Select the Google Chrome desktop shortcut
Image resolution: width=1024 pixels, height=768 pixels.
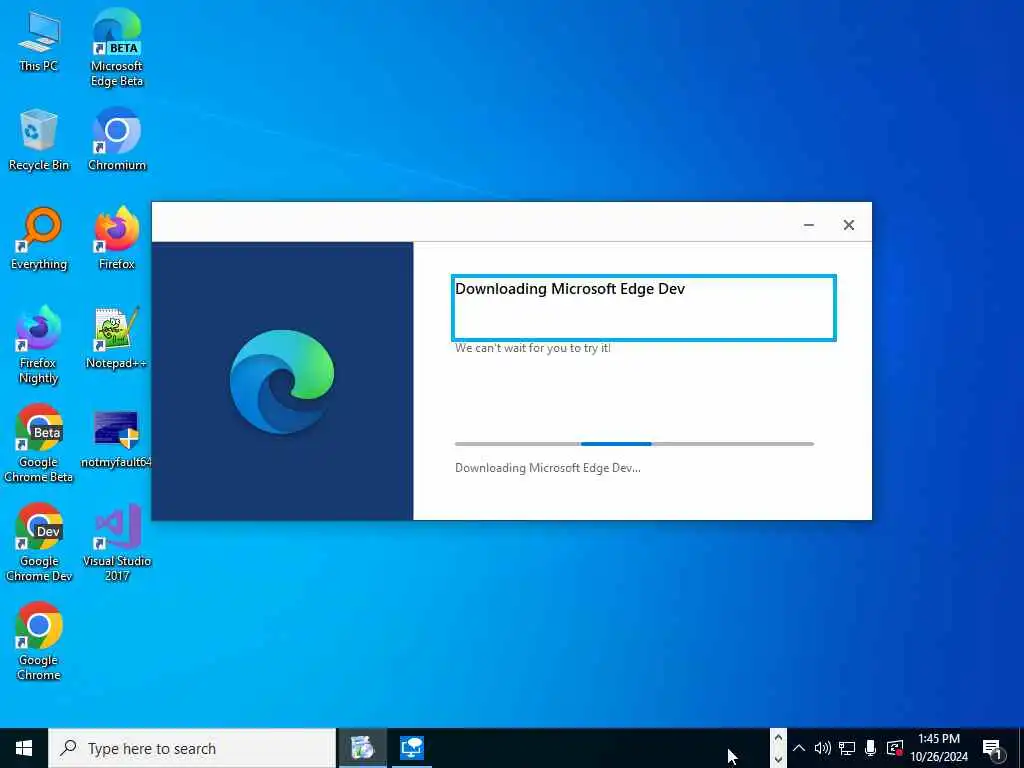click(x=39, y=642)
